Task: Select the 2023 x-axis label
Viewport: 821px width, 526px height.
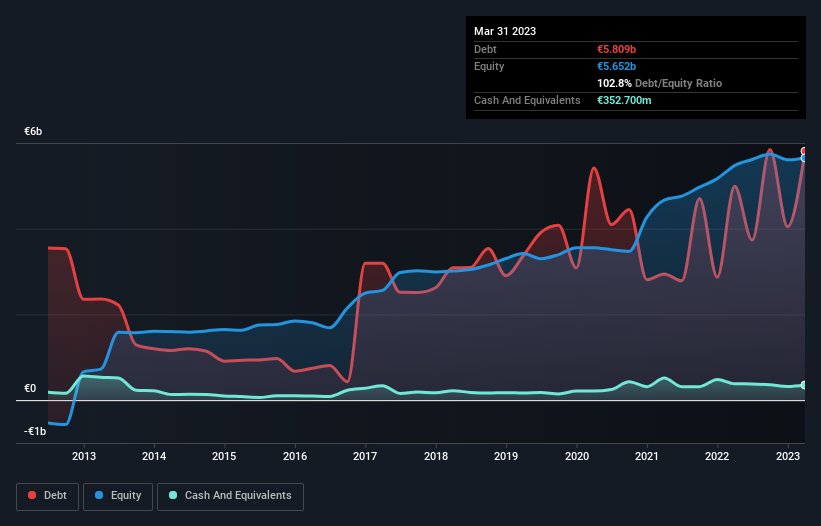Action: coord(787,456)
